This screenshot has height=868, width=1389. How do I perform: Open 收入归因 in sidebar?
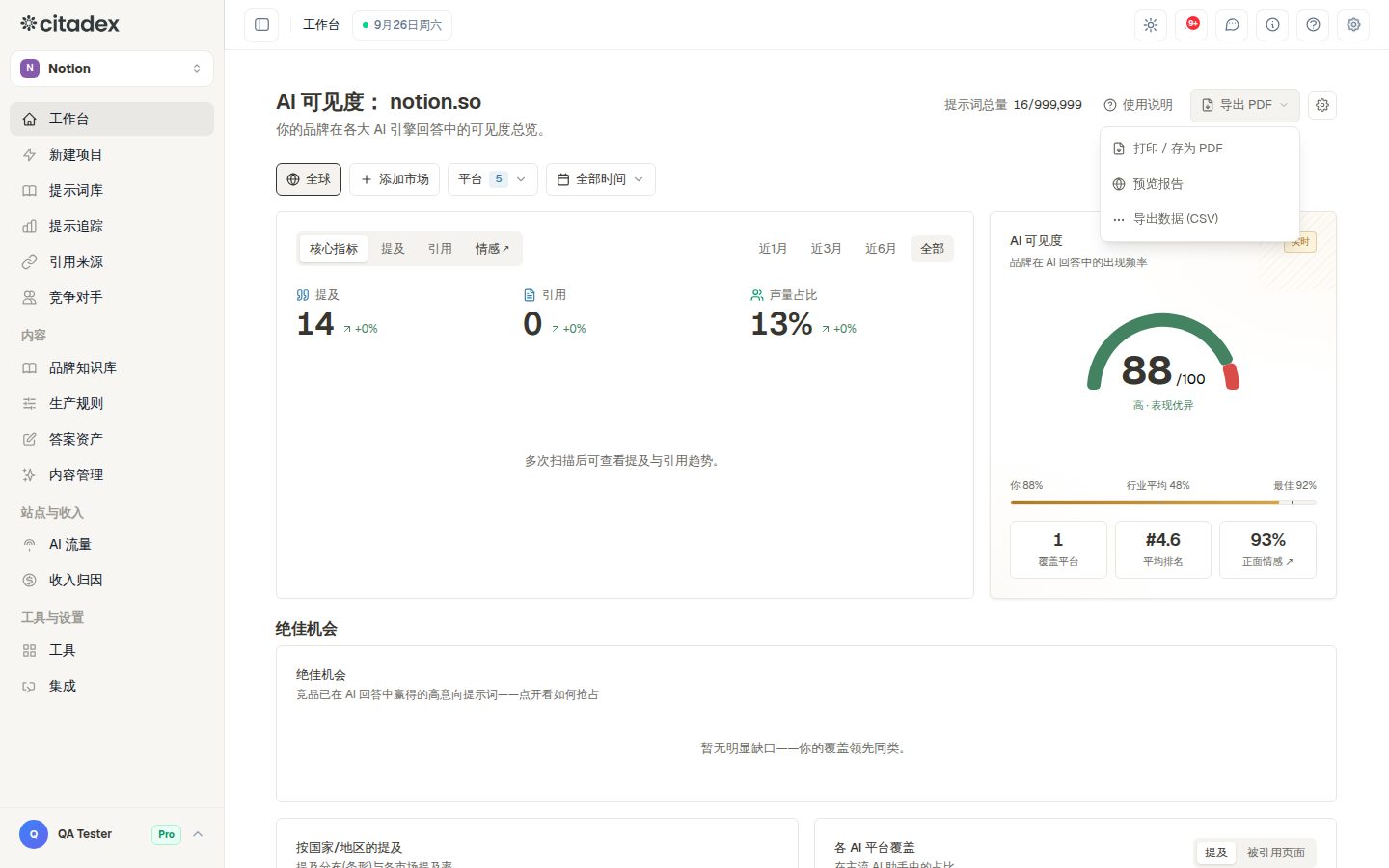click(x=112, y=580)
